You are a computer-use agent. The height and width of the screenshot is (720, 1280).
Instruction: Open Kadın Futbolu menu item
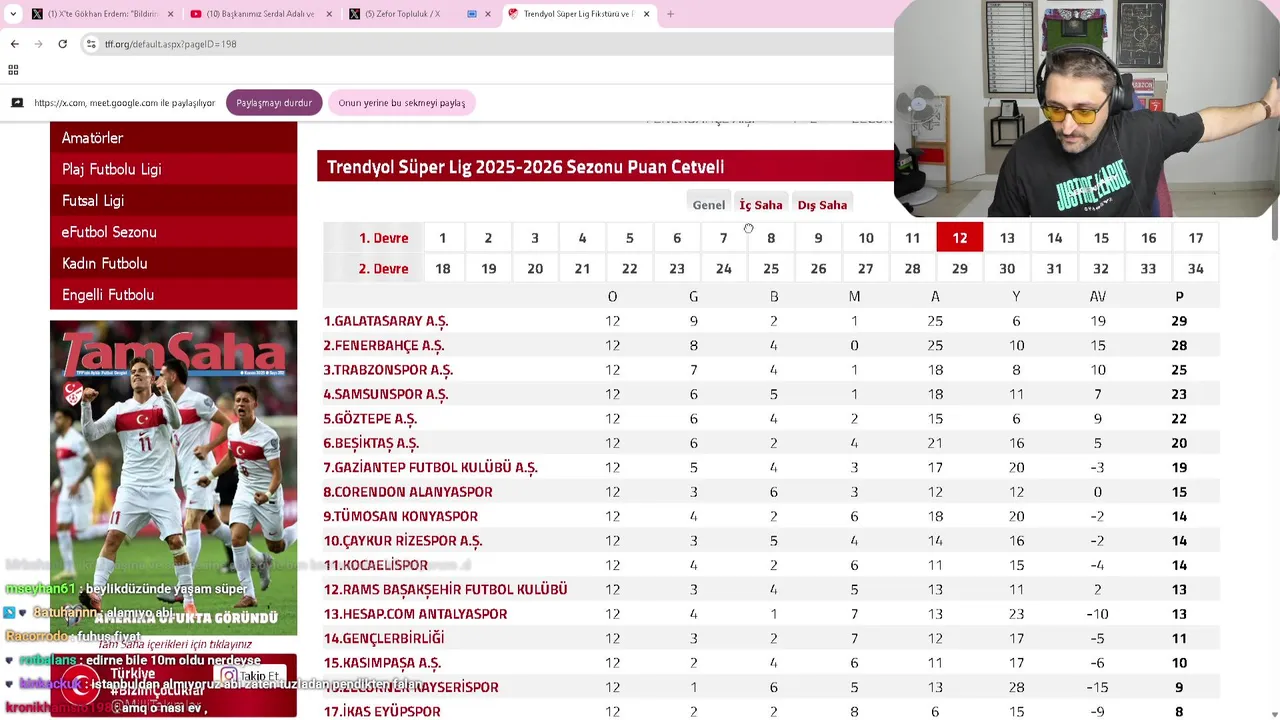click(173, 263)
